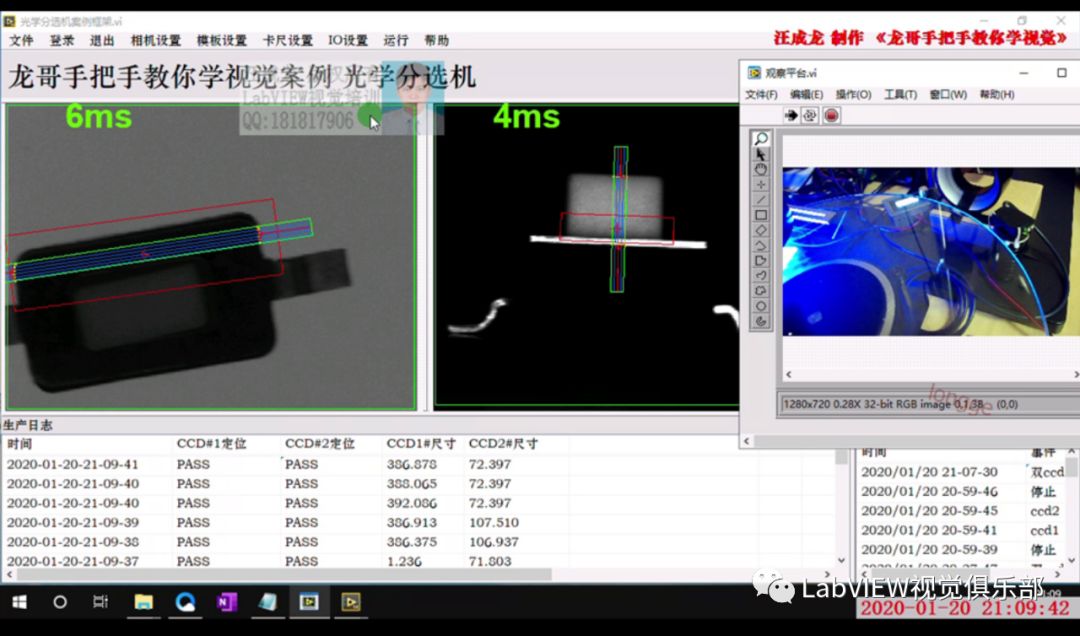Click left arrow of 观察平台 image scrollbar
1080x636 pixels.
point(789,375)
